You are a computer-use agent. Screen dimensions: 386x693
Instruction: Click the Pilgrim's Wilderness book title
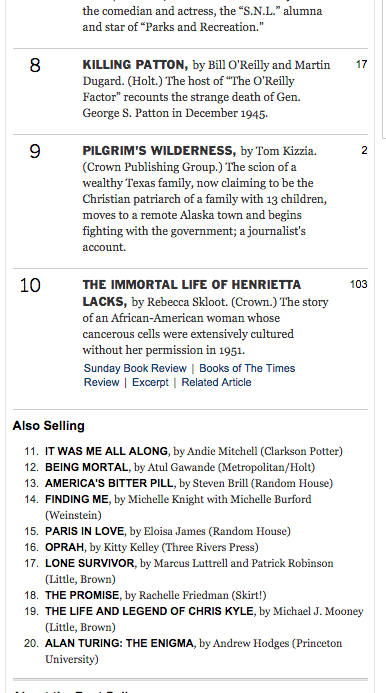point(159,151)
